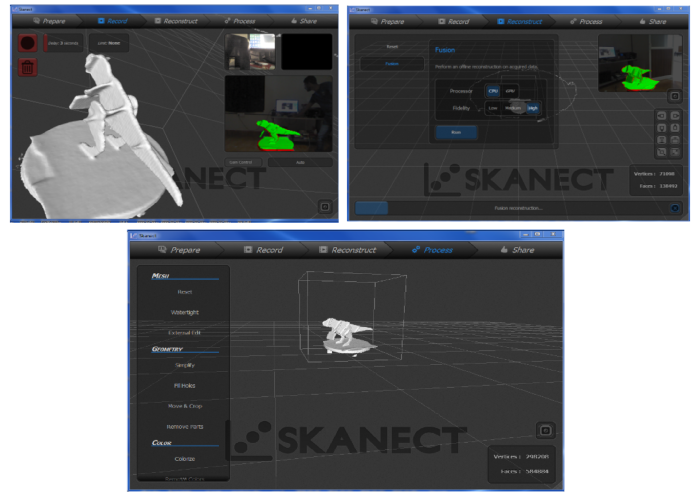
Task: Select Fill Holes under Geometry
Action: tap(184, 386)
